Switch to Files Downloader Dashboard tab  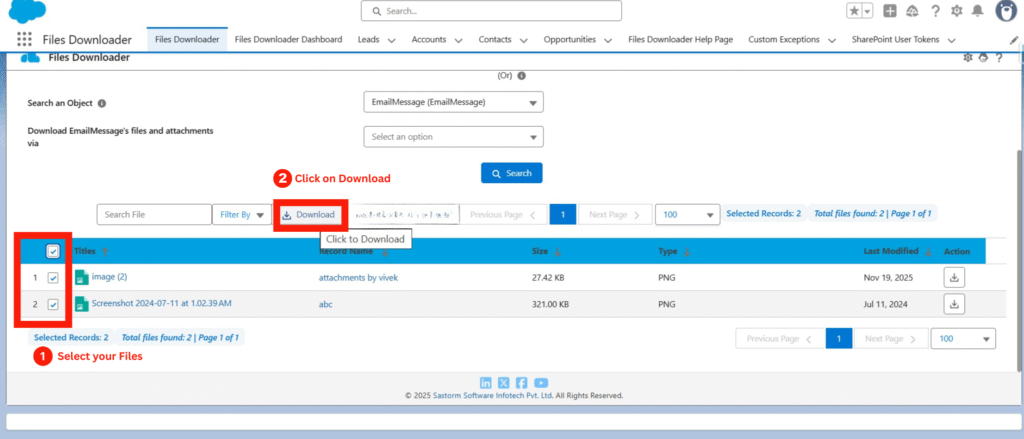click(288, 39)
